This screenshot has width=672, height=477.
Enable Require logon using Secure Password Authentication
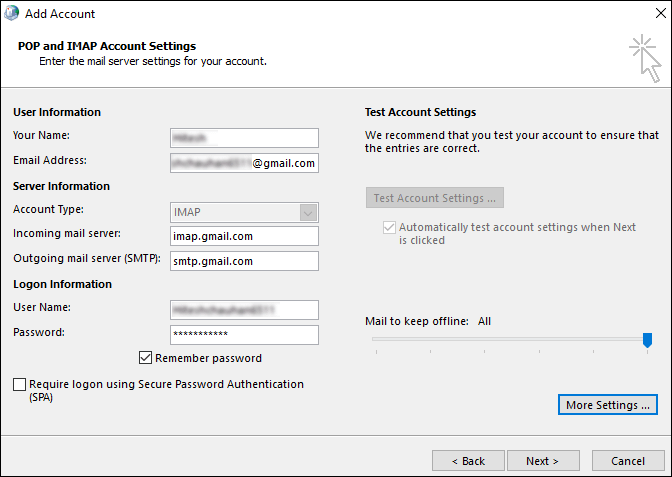(x=19, y=384)
